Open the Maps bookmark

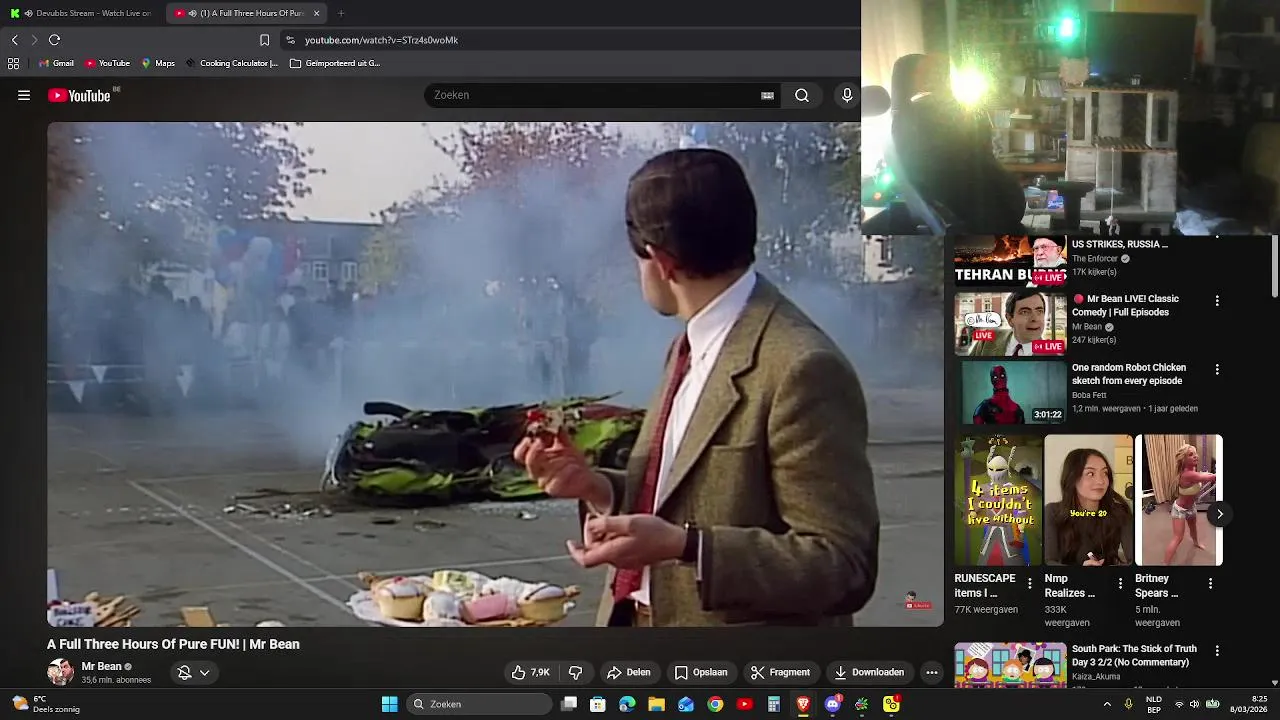click(x=158, y=63)
